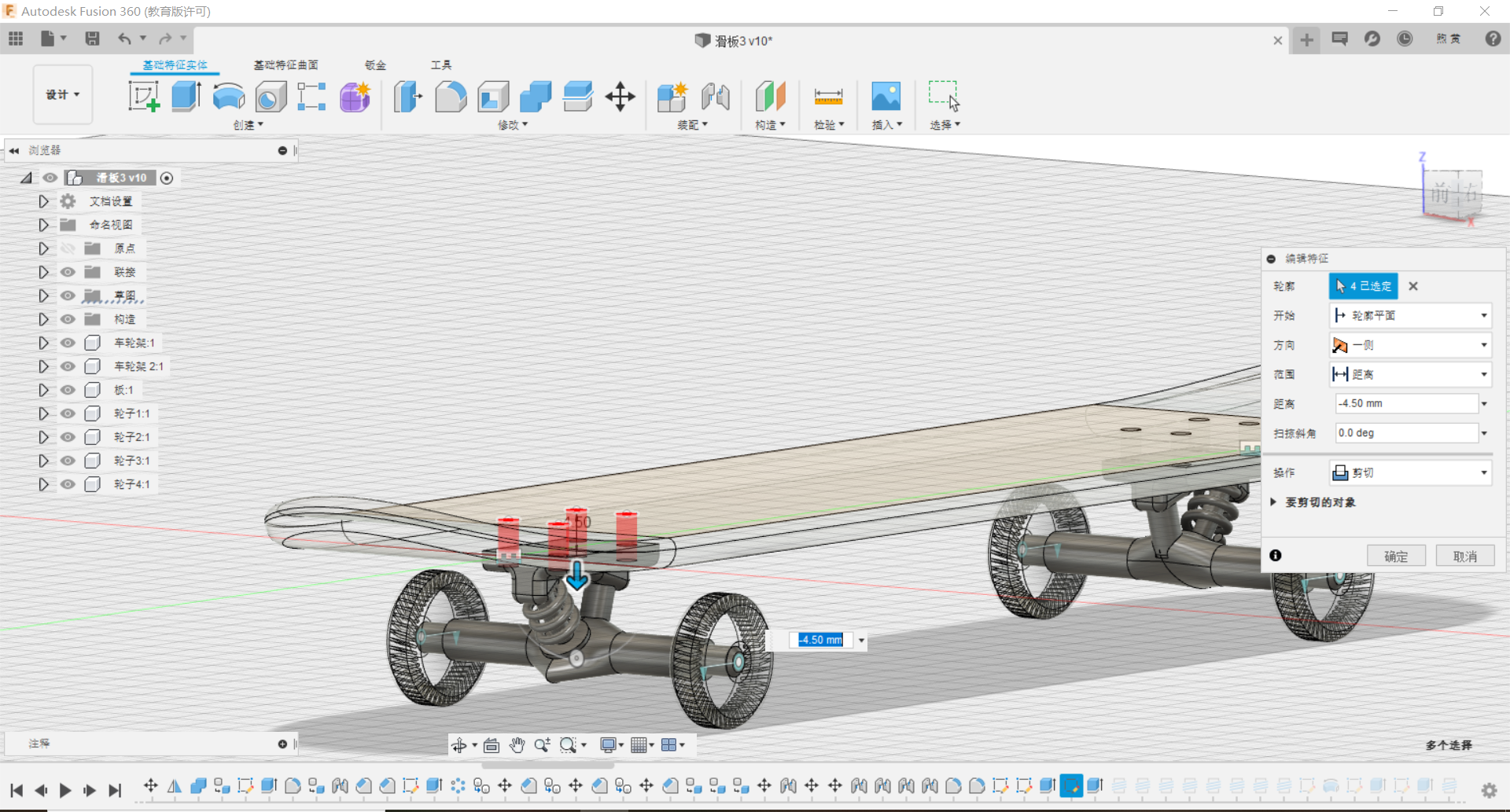Switch to the 基础特征曲面 tab
1510x812 pixels.
click(x=285, y=65)
